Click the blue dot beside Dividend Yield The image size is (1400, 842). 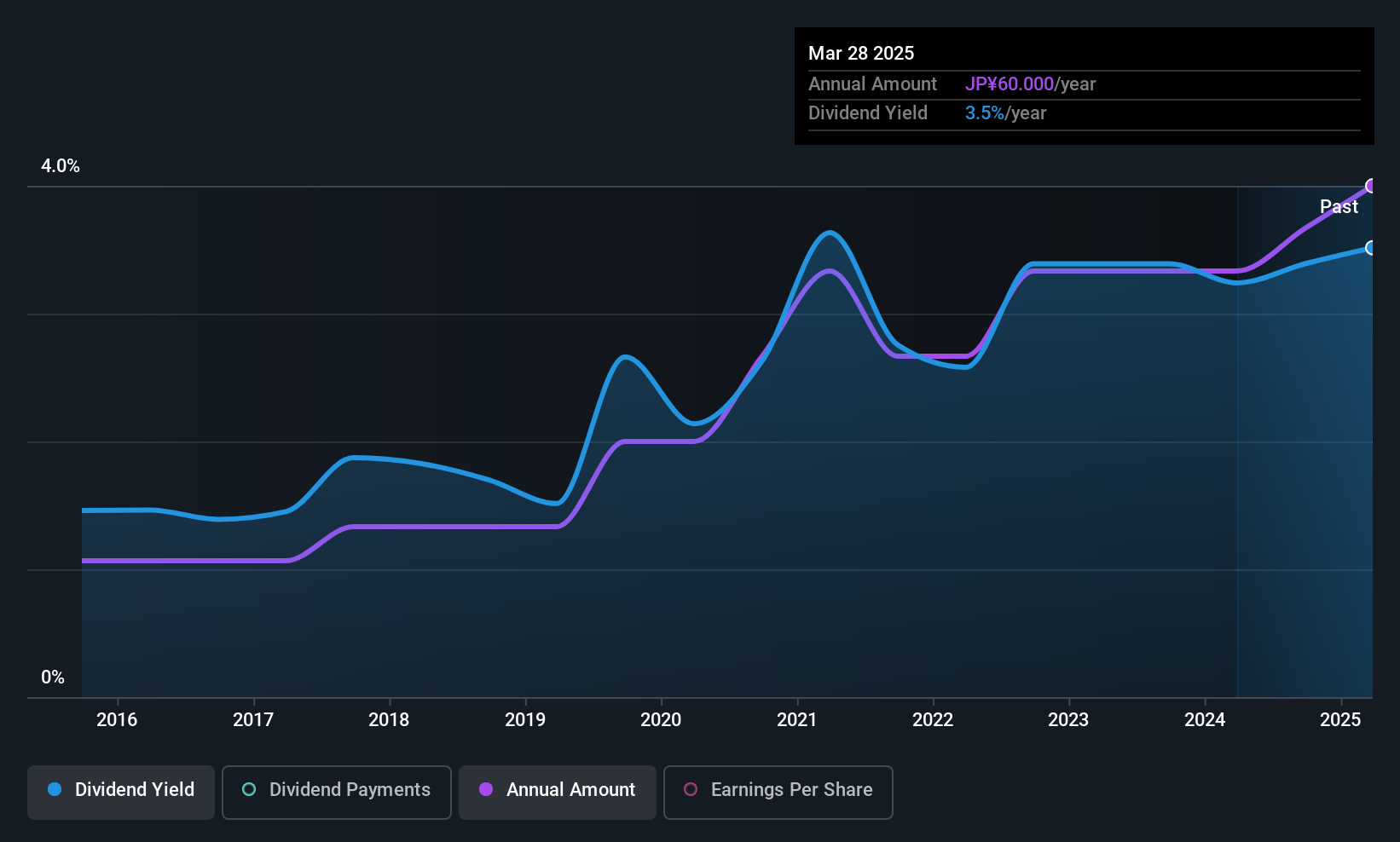point(55,789)
